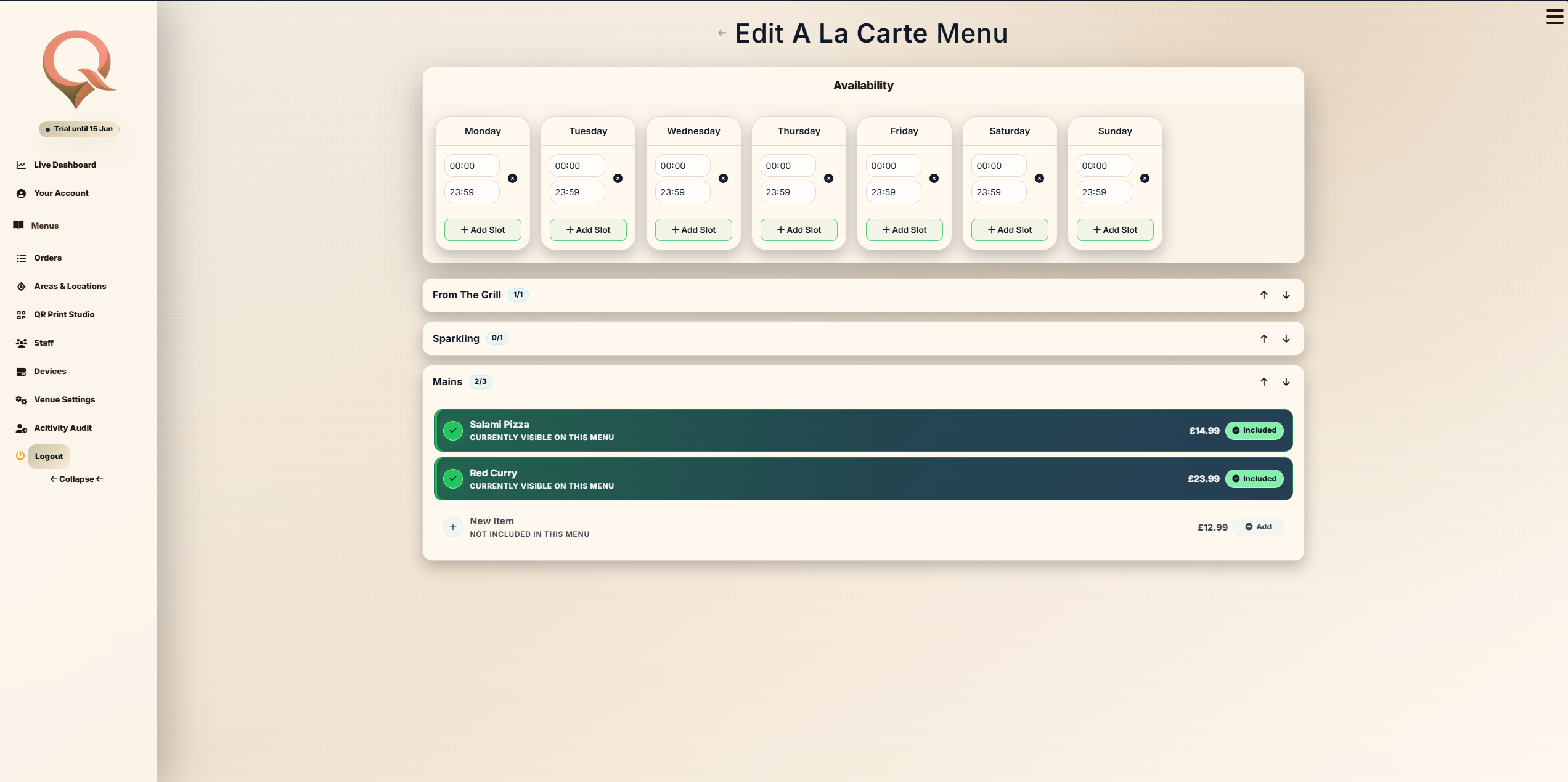This screenshot has height=782, width=1568.
Task: Edit Saturday end time field
Action: pos(998,192)
